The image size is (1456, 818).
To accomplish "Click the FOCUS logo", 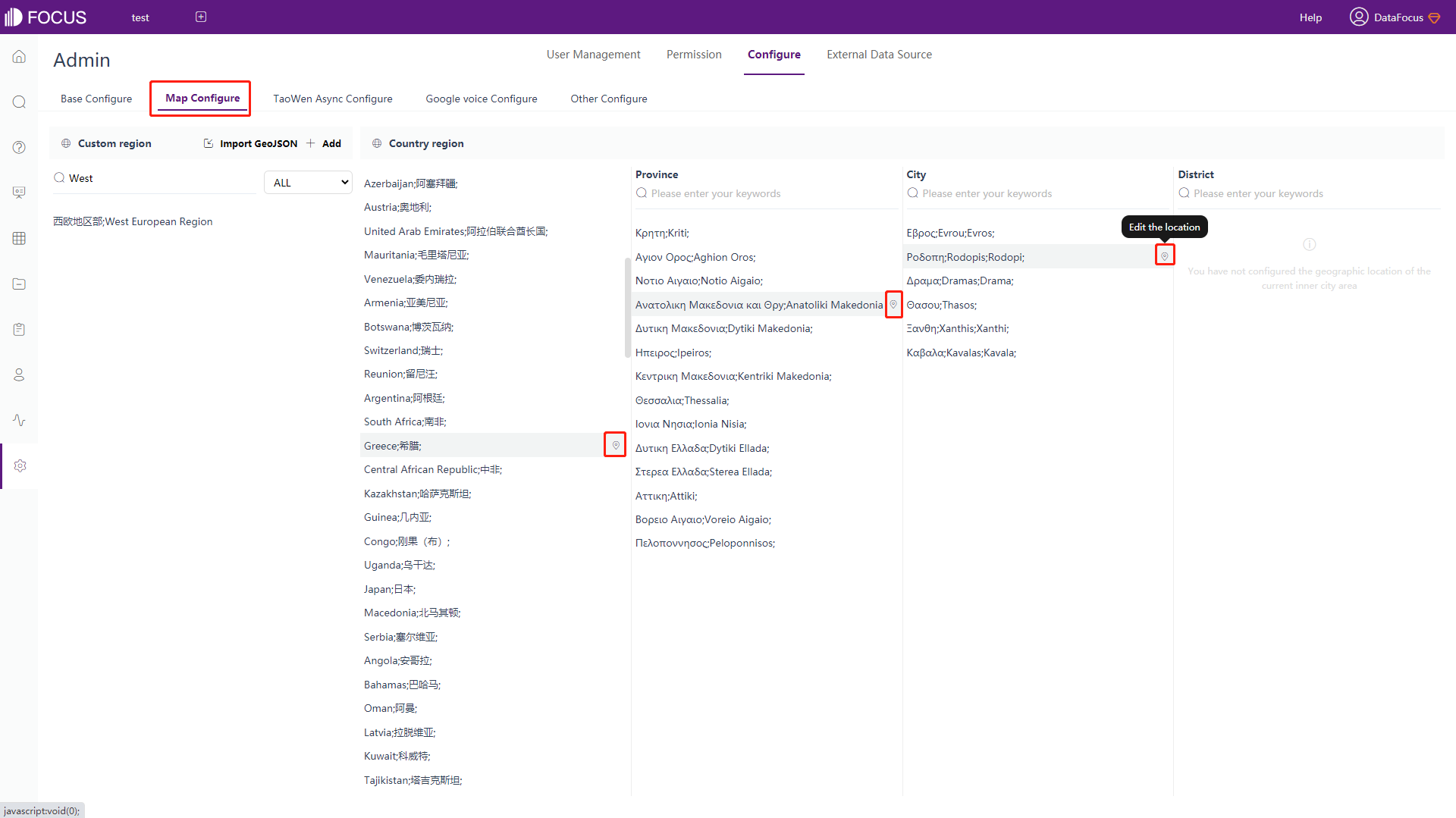I will coord(45,17).
